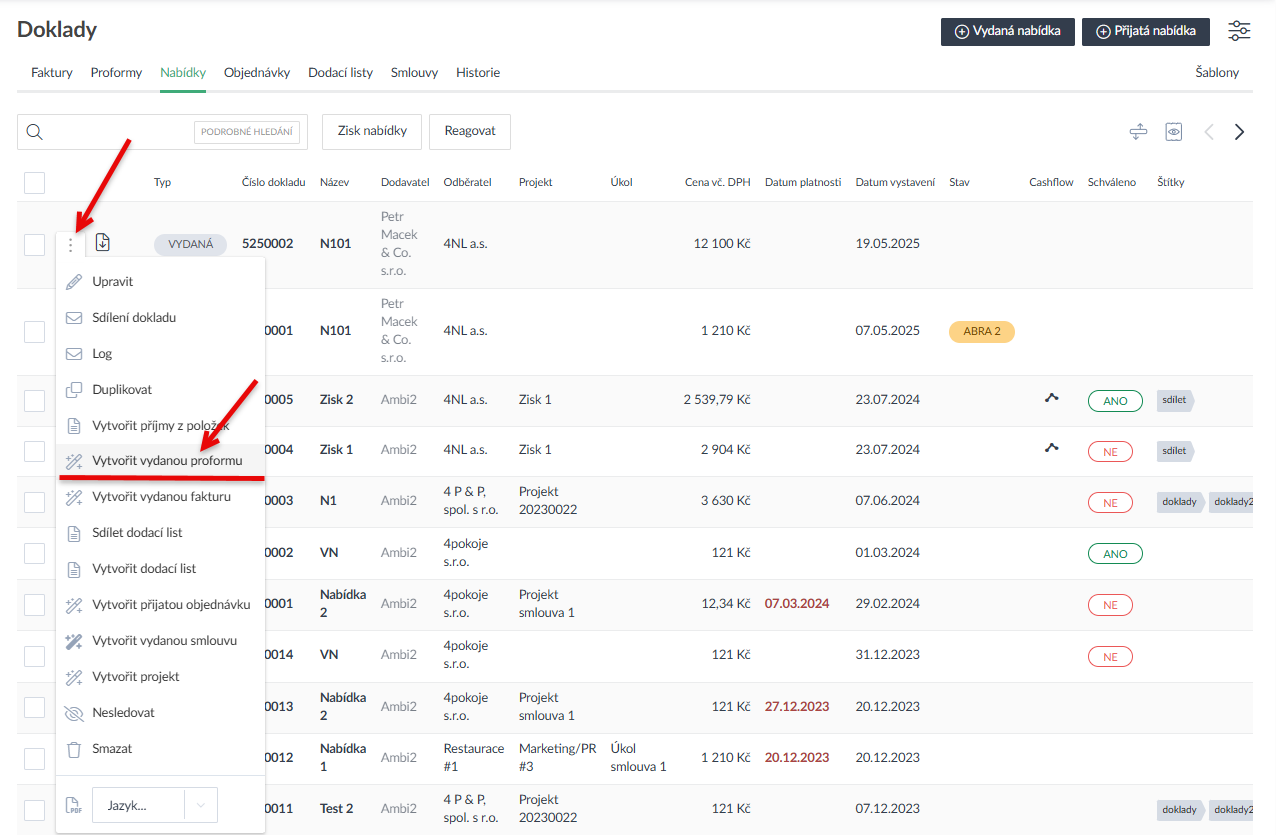
Task: Select the checkbox in the Zisk 2 row
Action: [35, 400]
